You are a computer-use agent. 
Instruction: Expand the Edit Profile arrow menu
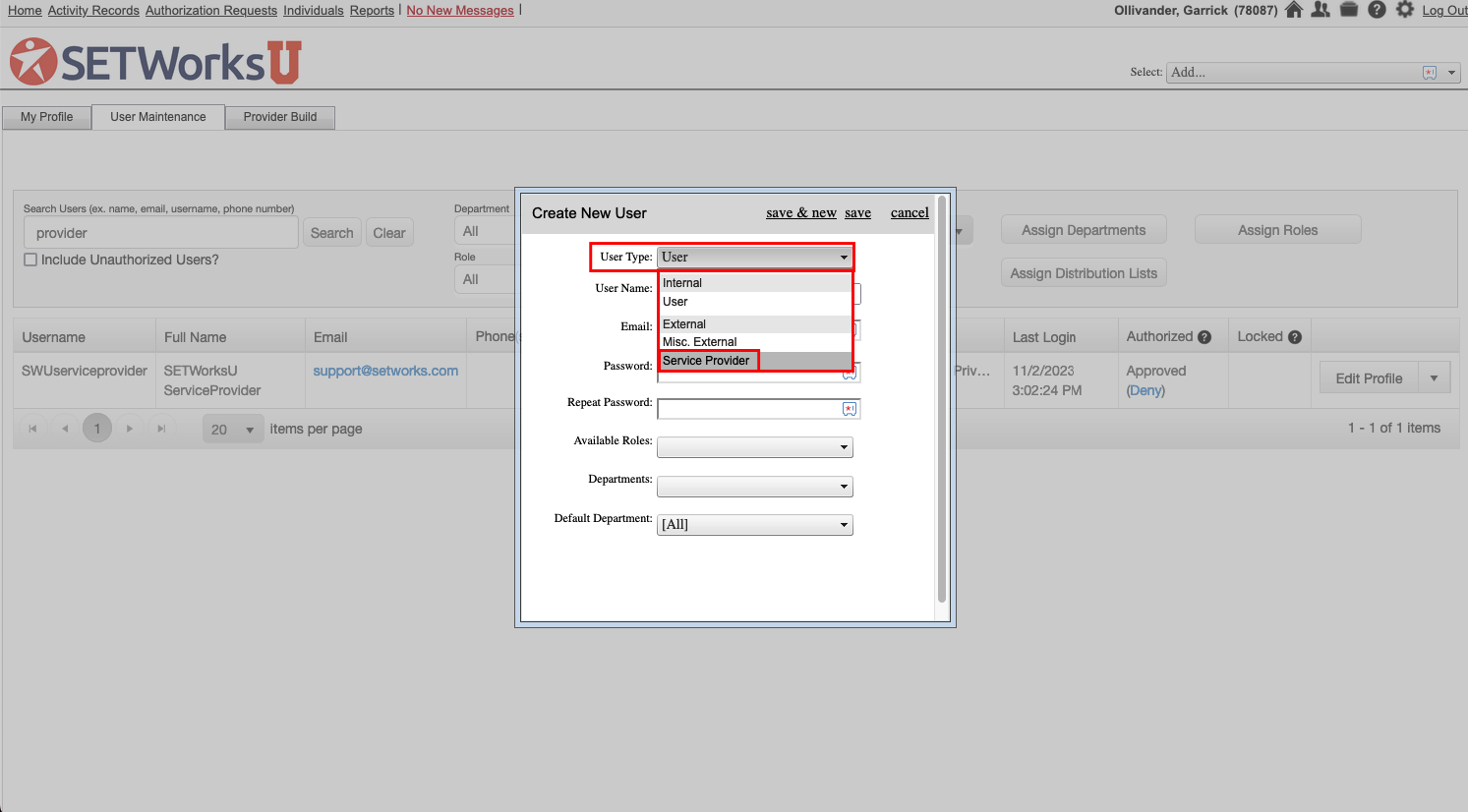[1434, 378]
